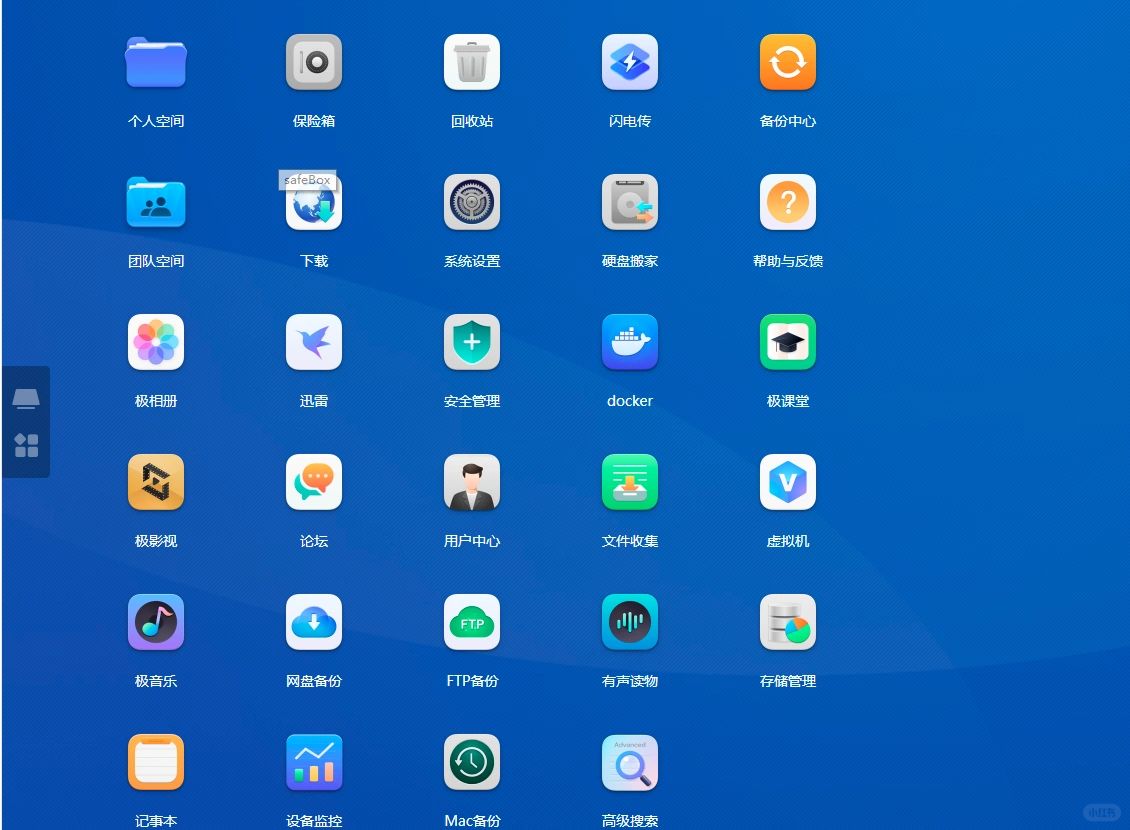Open the 论坛 forum app

click(x=313, y=482)
